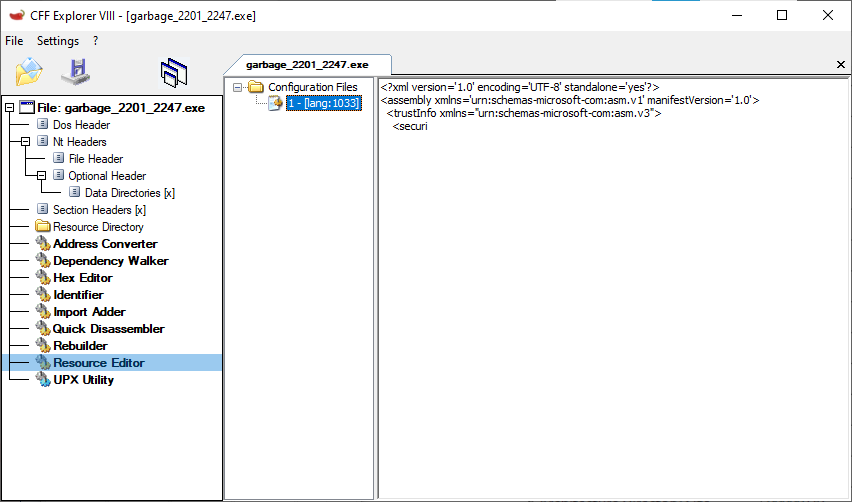852x502 pixels.
Task: Switch to the garbage_2201_2247.exe tab
Action: tap(307, 64)
